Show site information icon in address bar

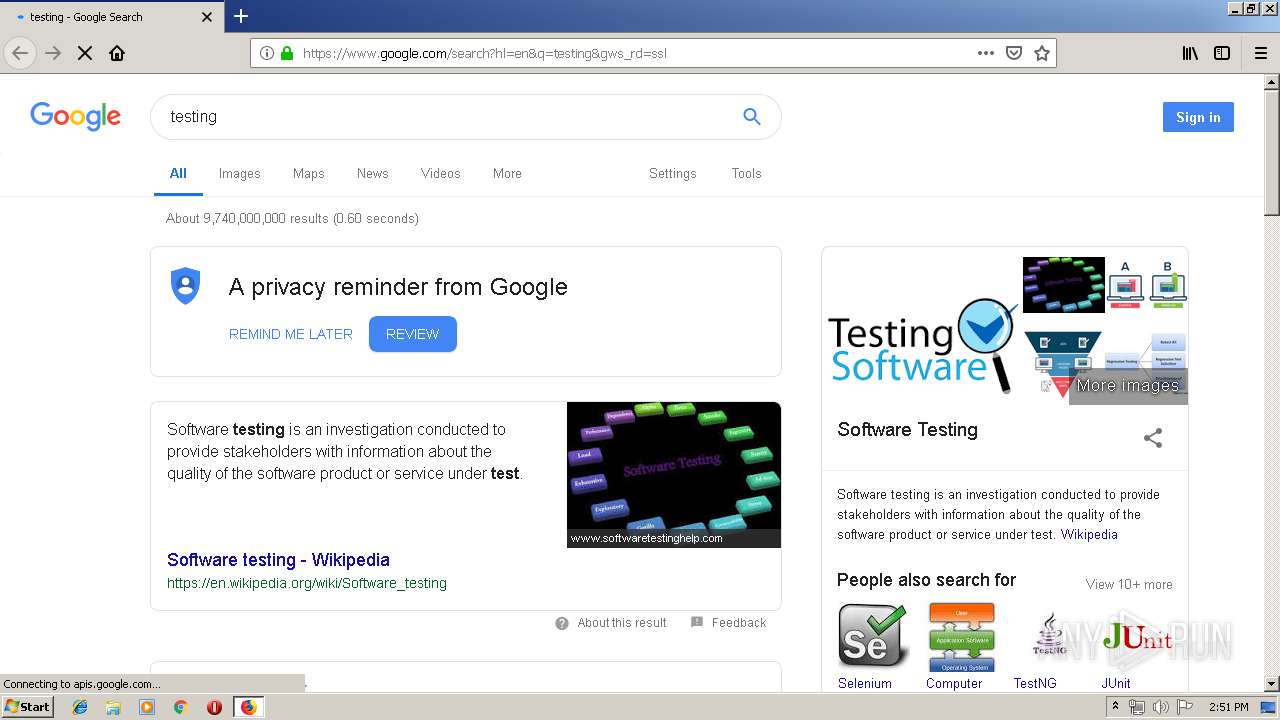tap(267, 53)
